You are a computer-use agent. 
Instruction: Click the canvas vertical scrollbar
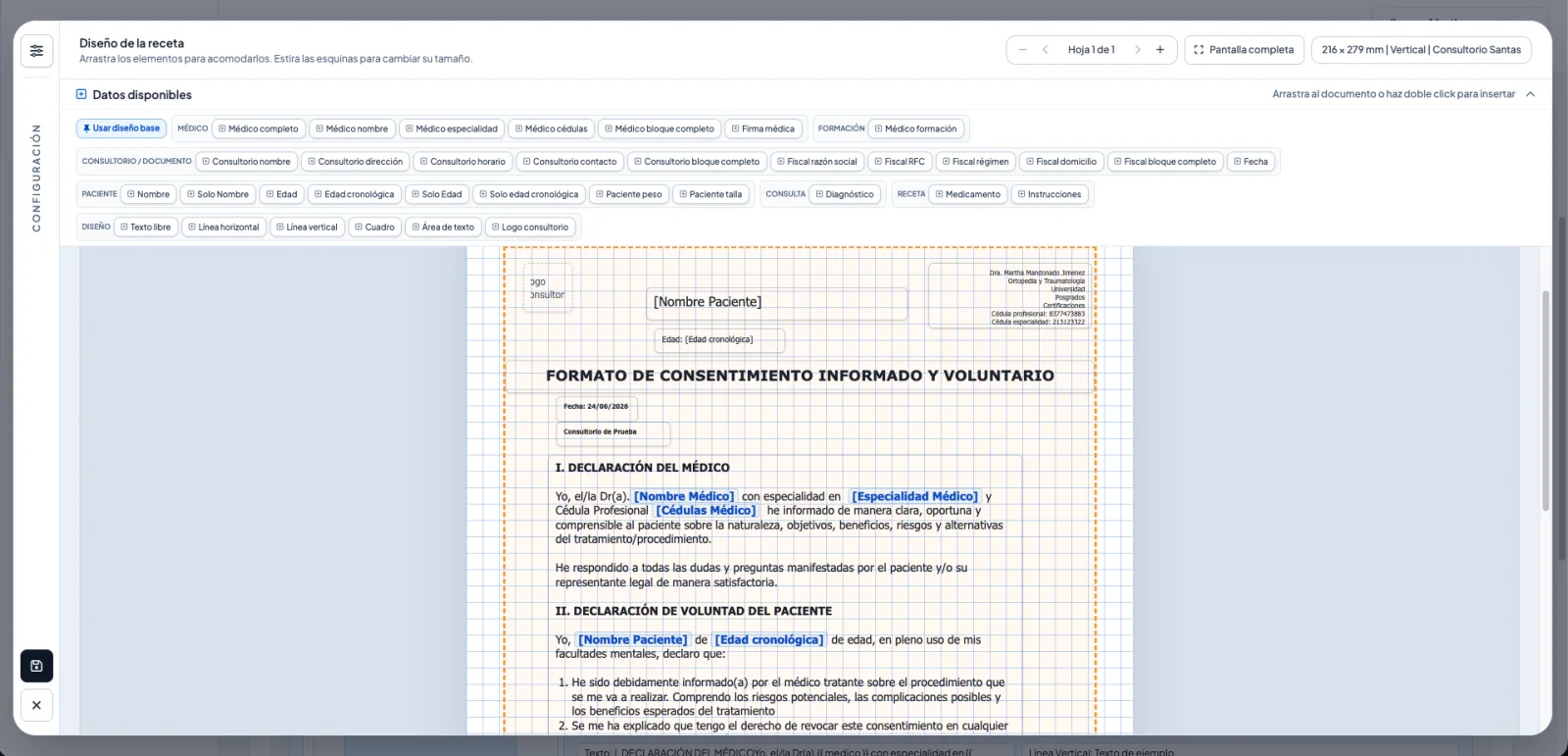[x=1545, y=400]
